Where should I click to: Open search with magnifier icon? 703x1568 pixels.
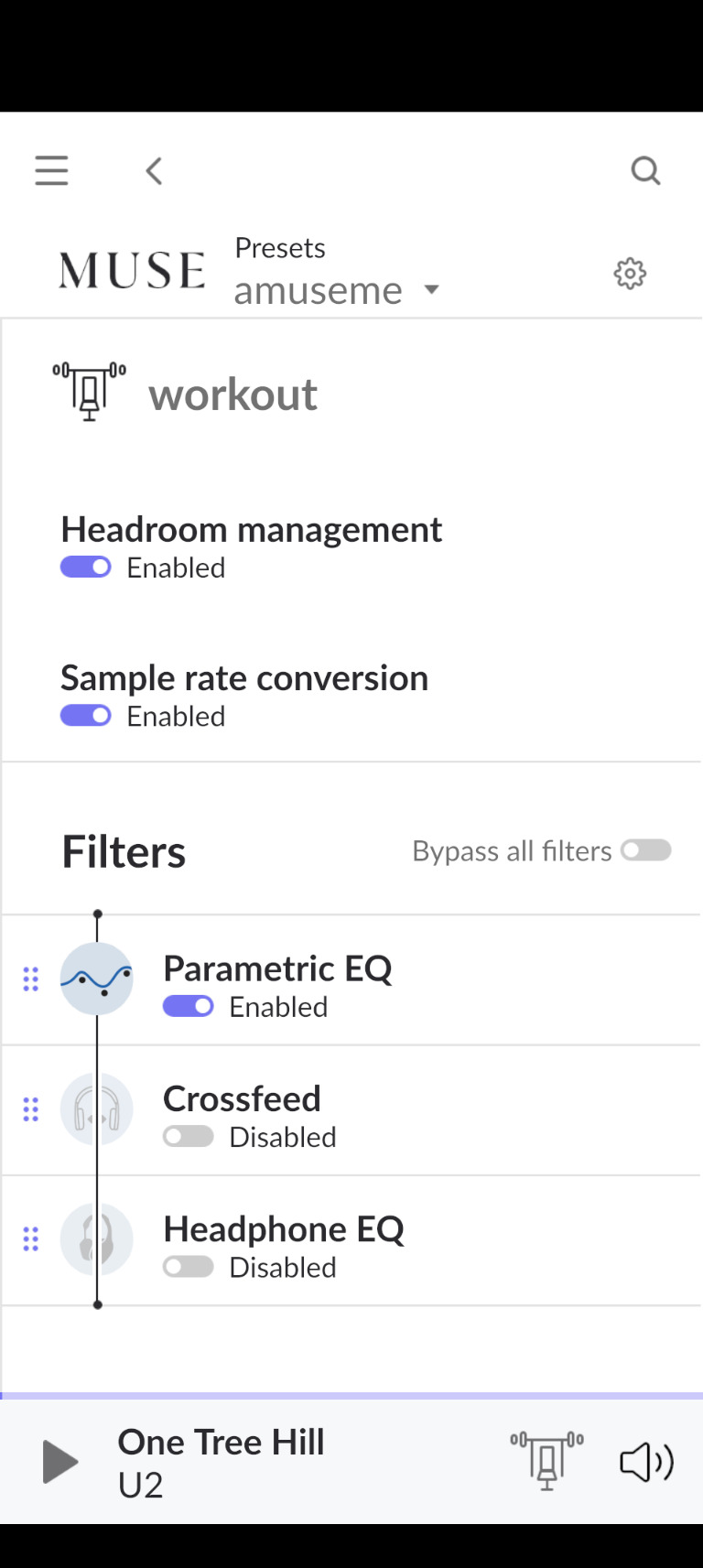[645, 170]
